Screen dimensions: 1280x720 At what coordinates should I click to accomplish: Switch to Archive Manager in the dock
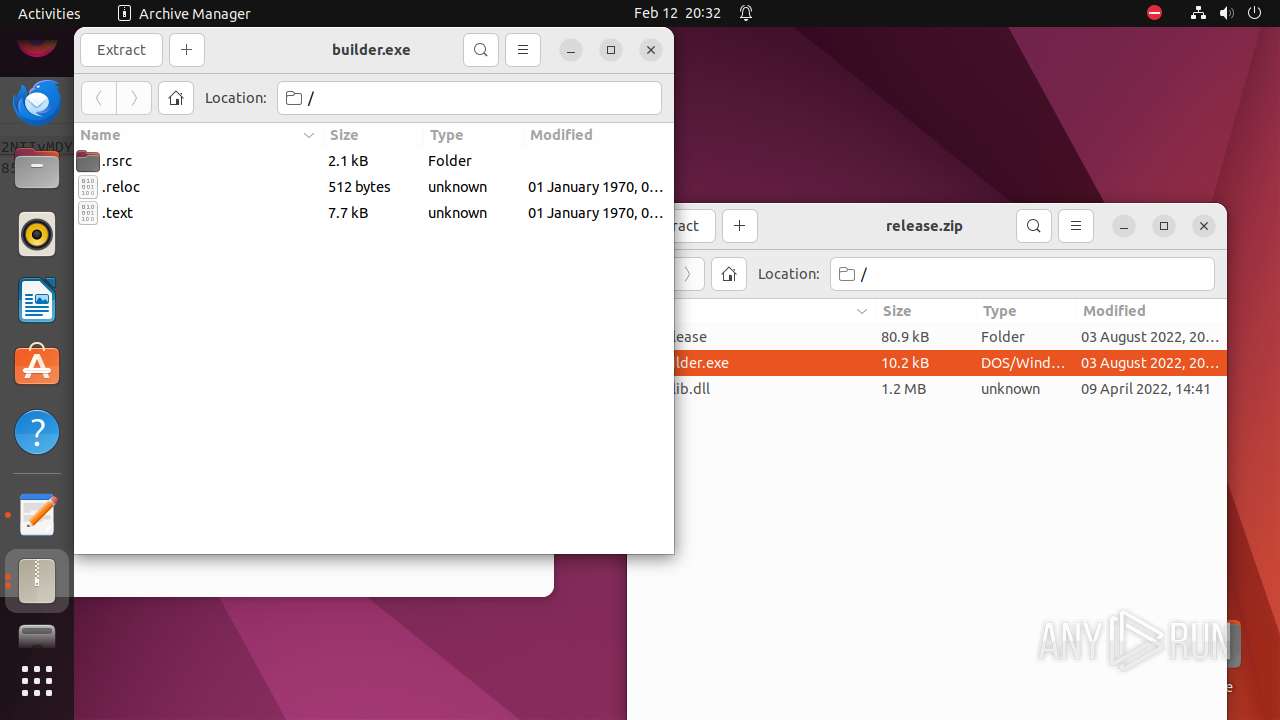37,580
